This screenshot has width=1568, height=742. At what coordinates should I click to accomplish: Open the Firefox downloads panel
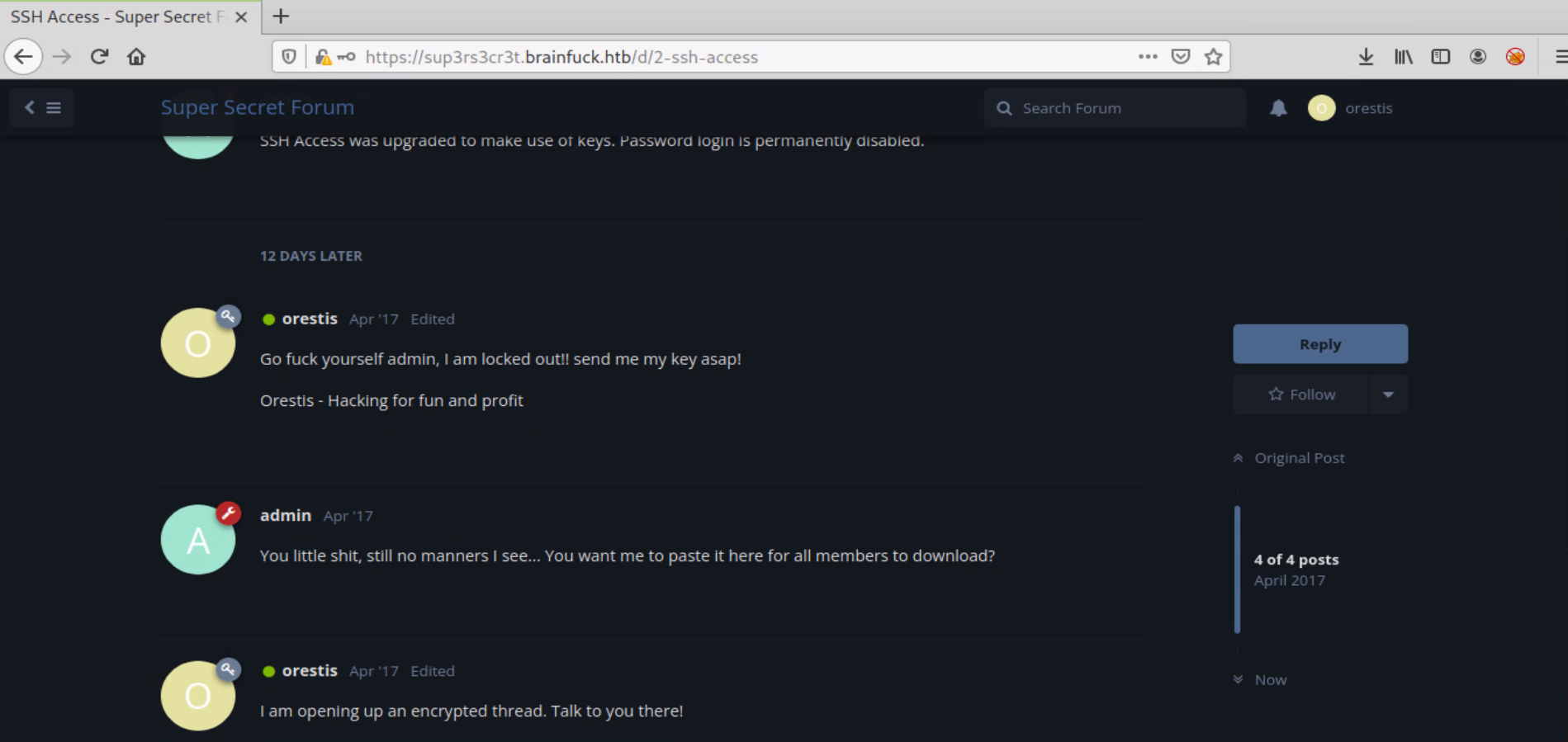[x=1366, y=57]
